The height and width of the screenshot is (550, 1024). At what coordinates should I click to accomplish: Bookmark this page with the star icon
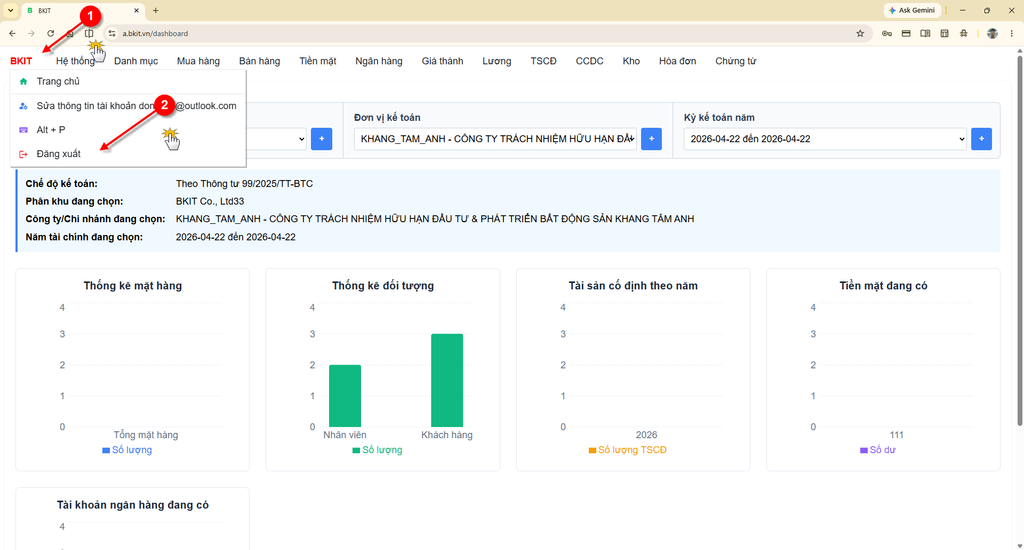point(860,33)
